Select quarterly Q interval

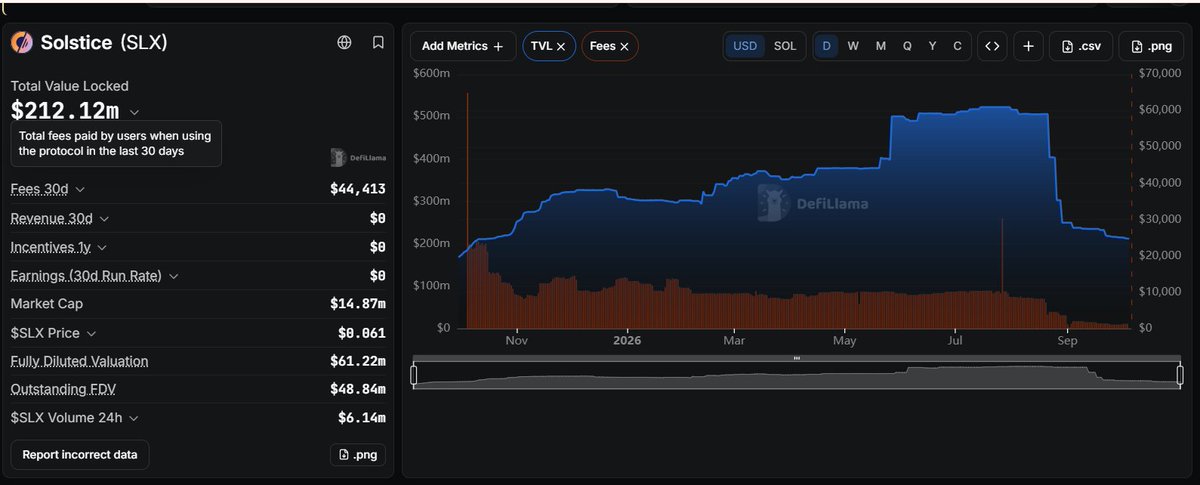pos(907,46)
